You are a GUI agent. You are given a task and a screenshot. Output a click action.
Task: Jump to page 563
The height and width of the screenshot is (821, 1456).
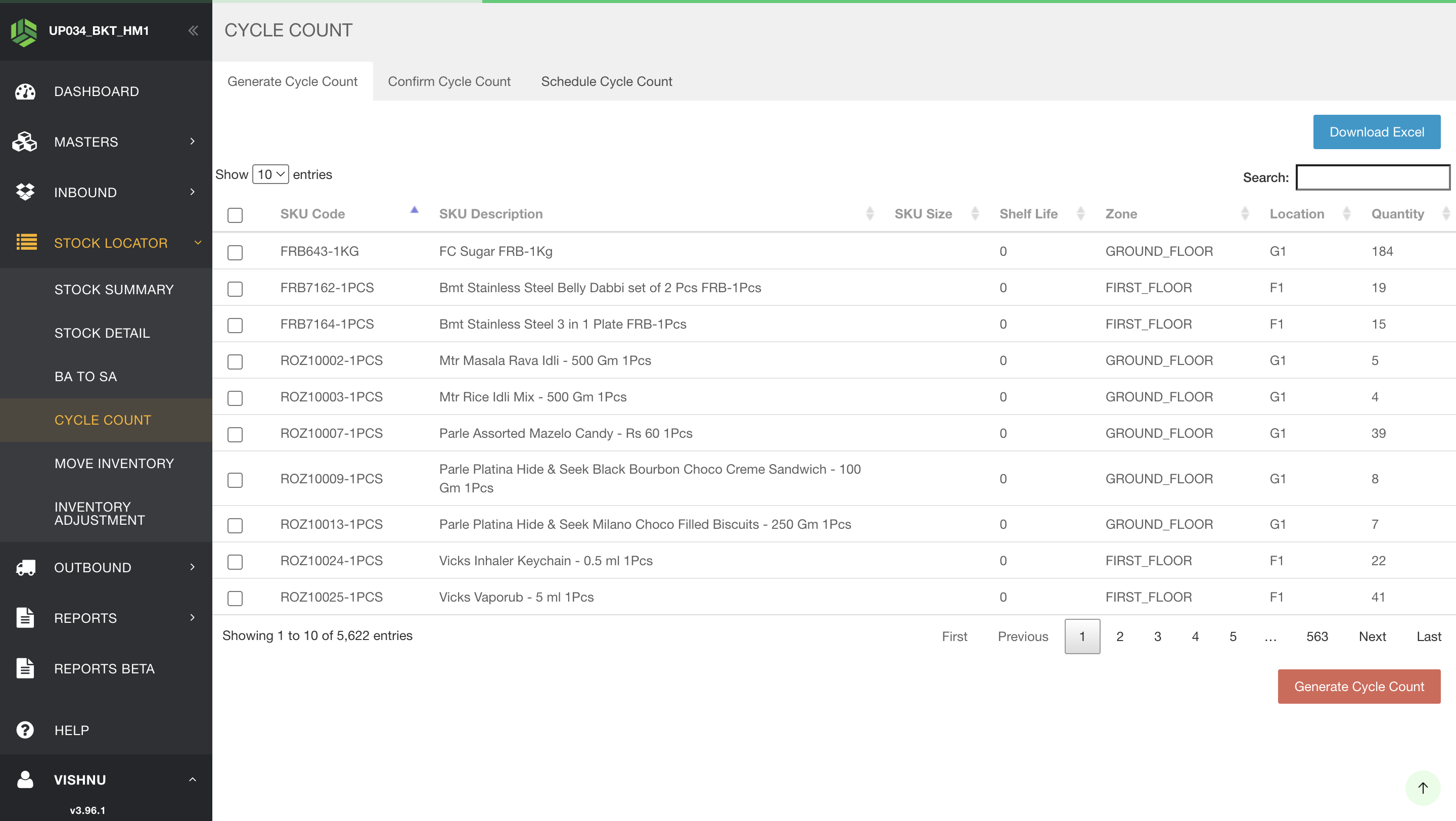pos(1316,636)
